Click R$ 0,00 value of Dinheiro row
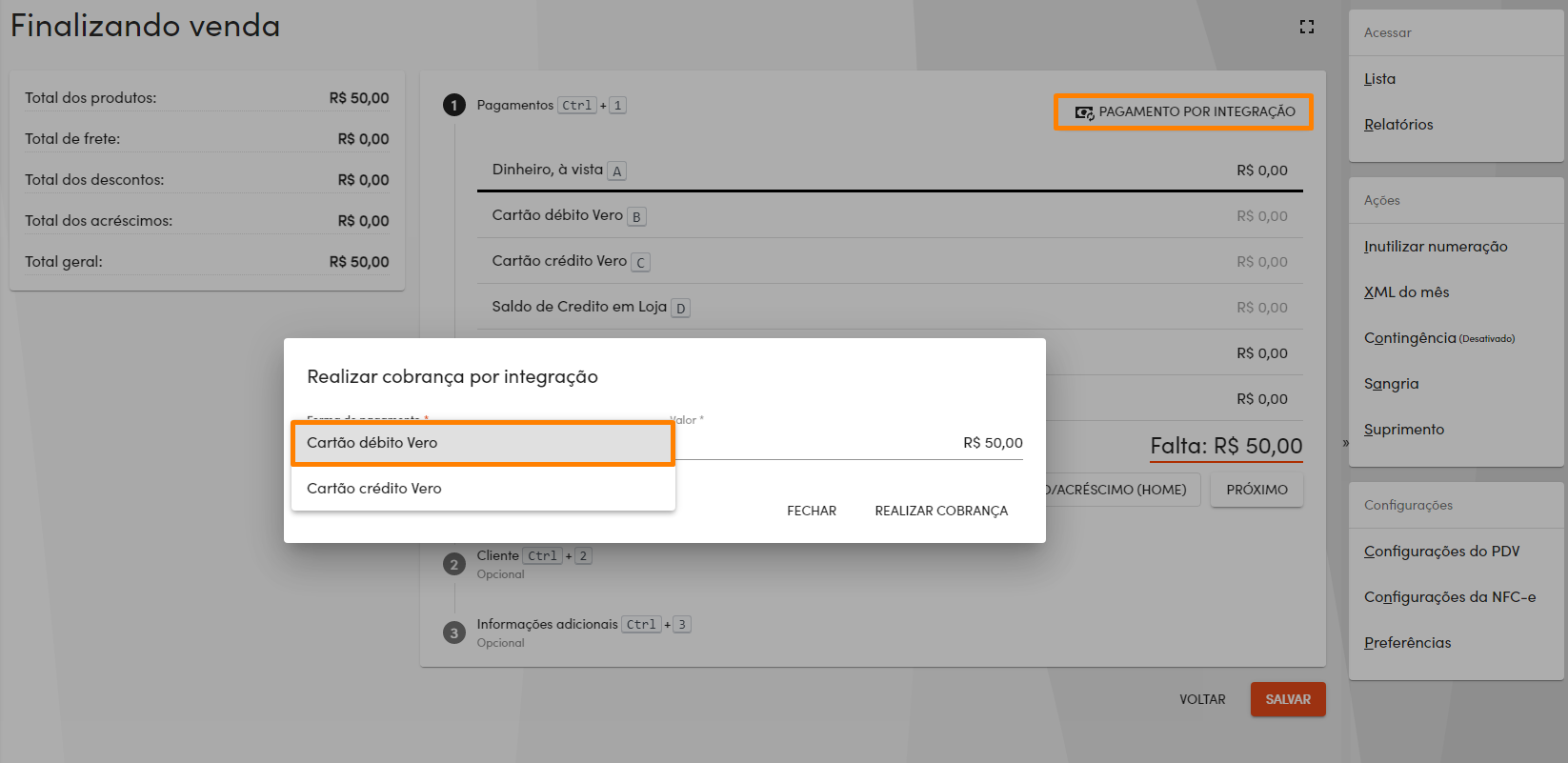The image size is (1568, 763). [1262, 171]
